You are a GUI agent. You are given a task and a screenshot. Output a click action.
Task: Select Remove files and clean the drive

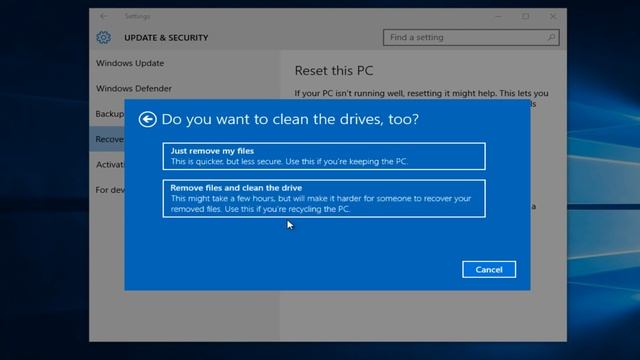click(324, 198)
